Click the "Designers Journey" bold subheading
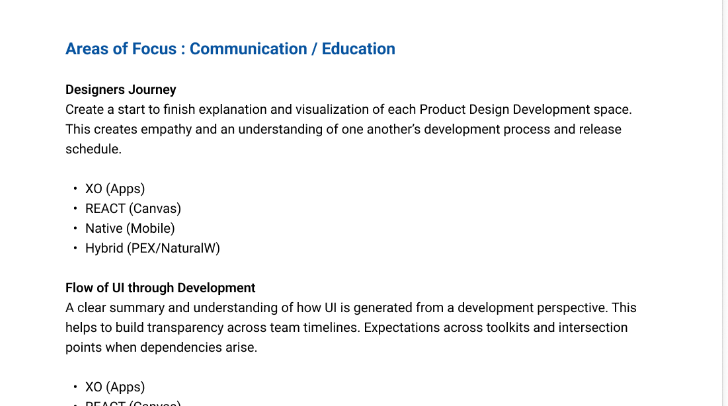 point(120,90)
